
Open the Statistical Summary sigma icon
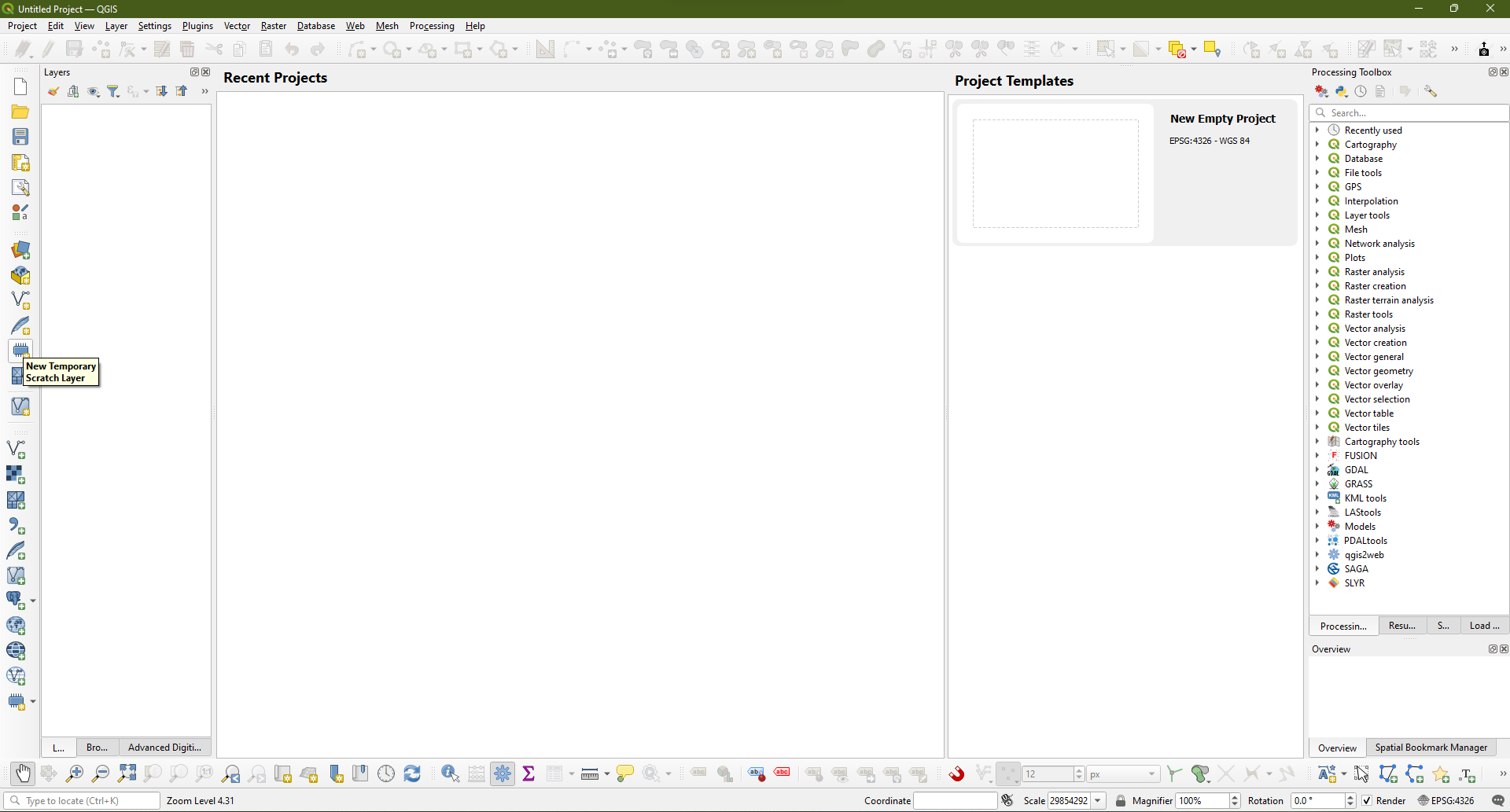[528, 773]
